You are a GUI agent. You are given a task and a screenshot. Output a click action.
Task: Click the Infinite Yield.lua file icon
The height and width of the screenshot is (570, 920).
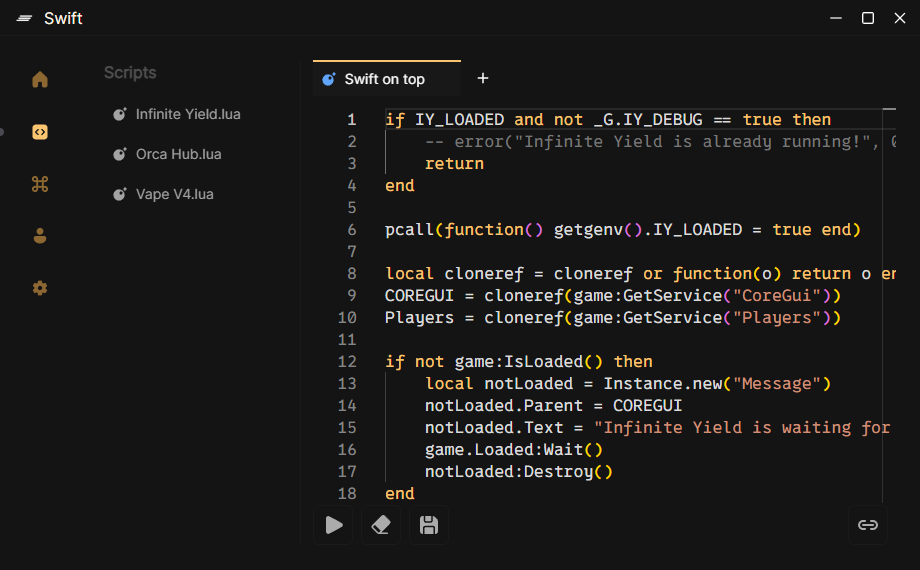(120, 114)
